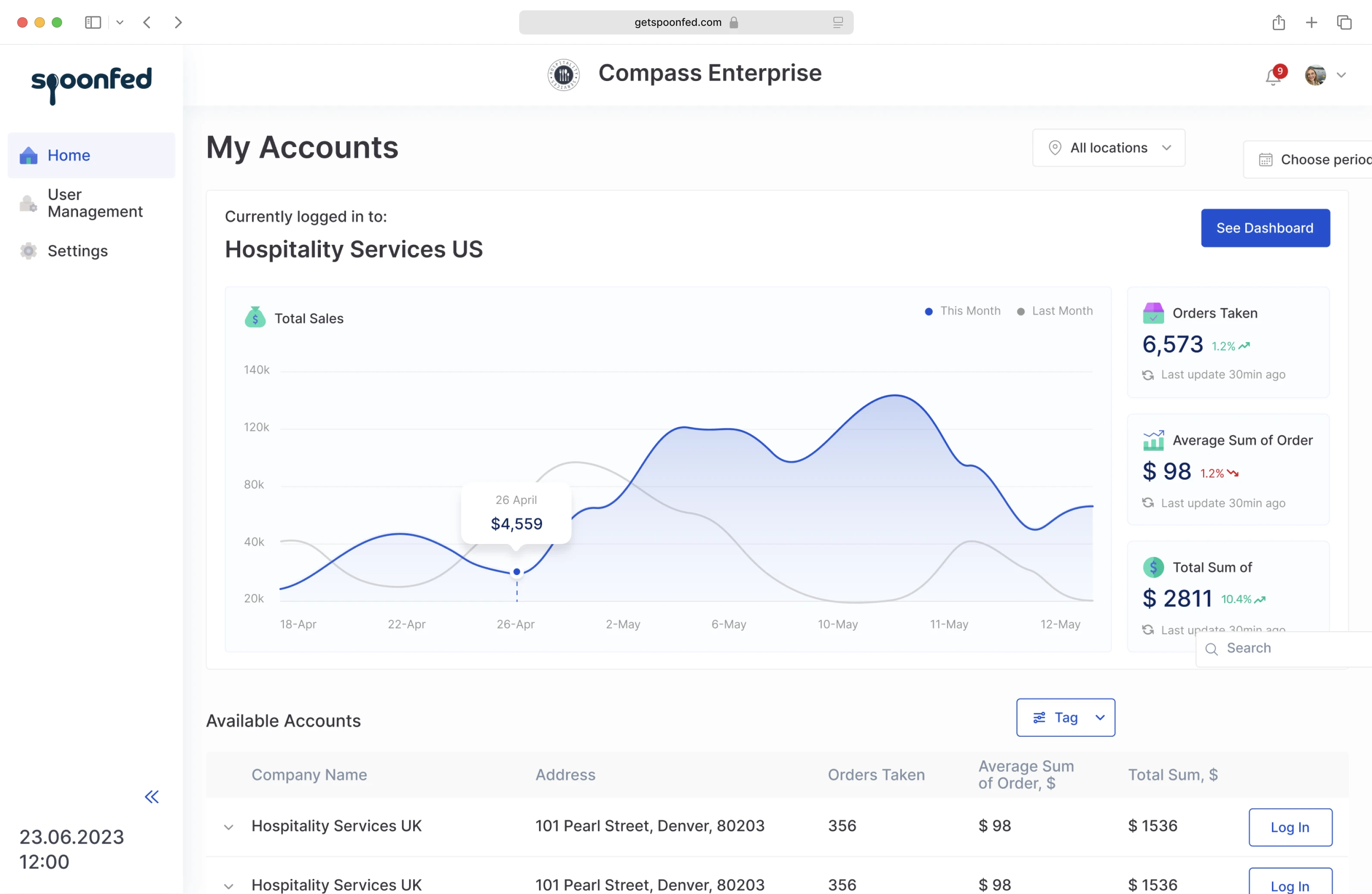Screen dimensions: 1372x894
Task: Click the Compass Enterprise round logo
Action: [563, 74]
